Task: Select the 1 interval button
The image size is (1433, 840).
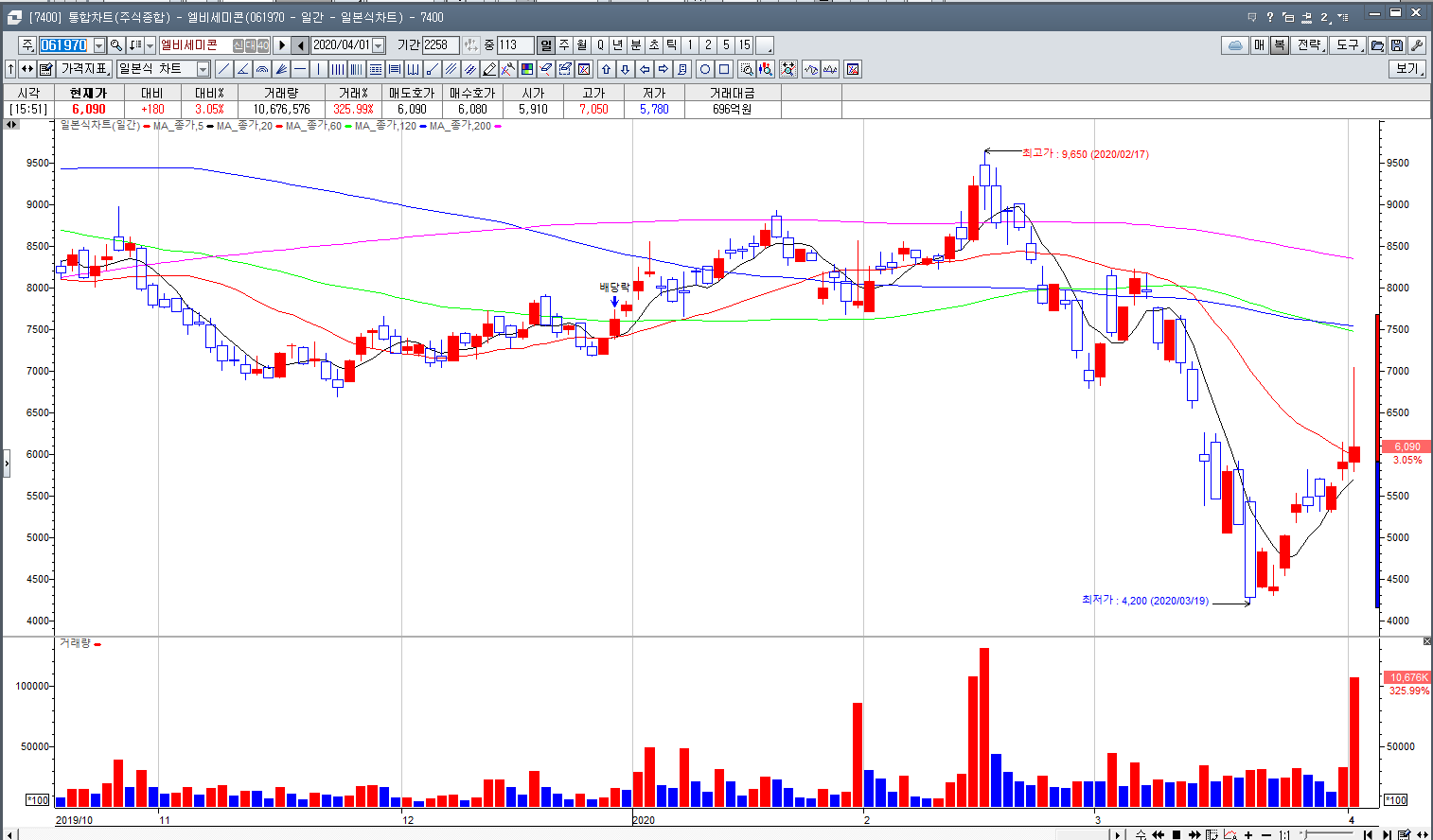Action: click(x=690, y=45)
